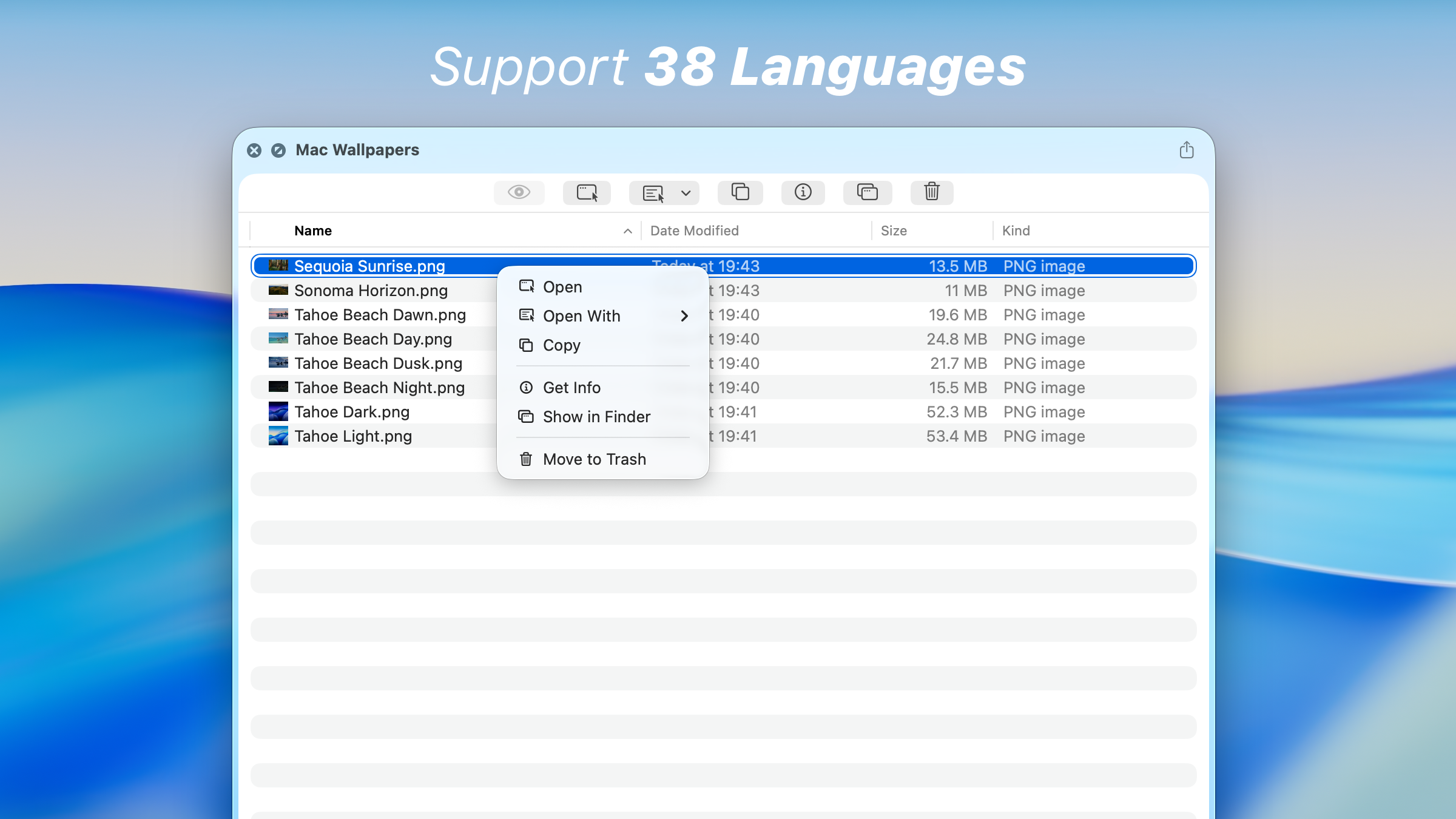Preview the selected file with Quick Look
1456x819 pixels.
pos(519,192)
